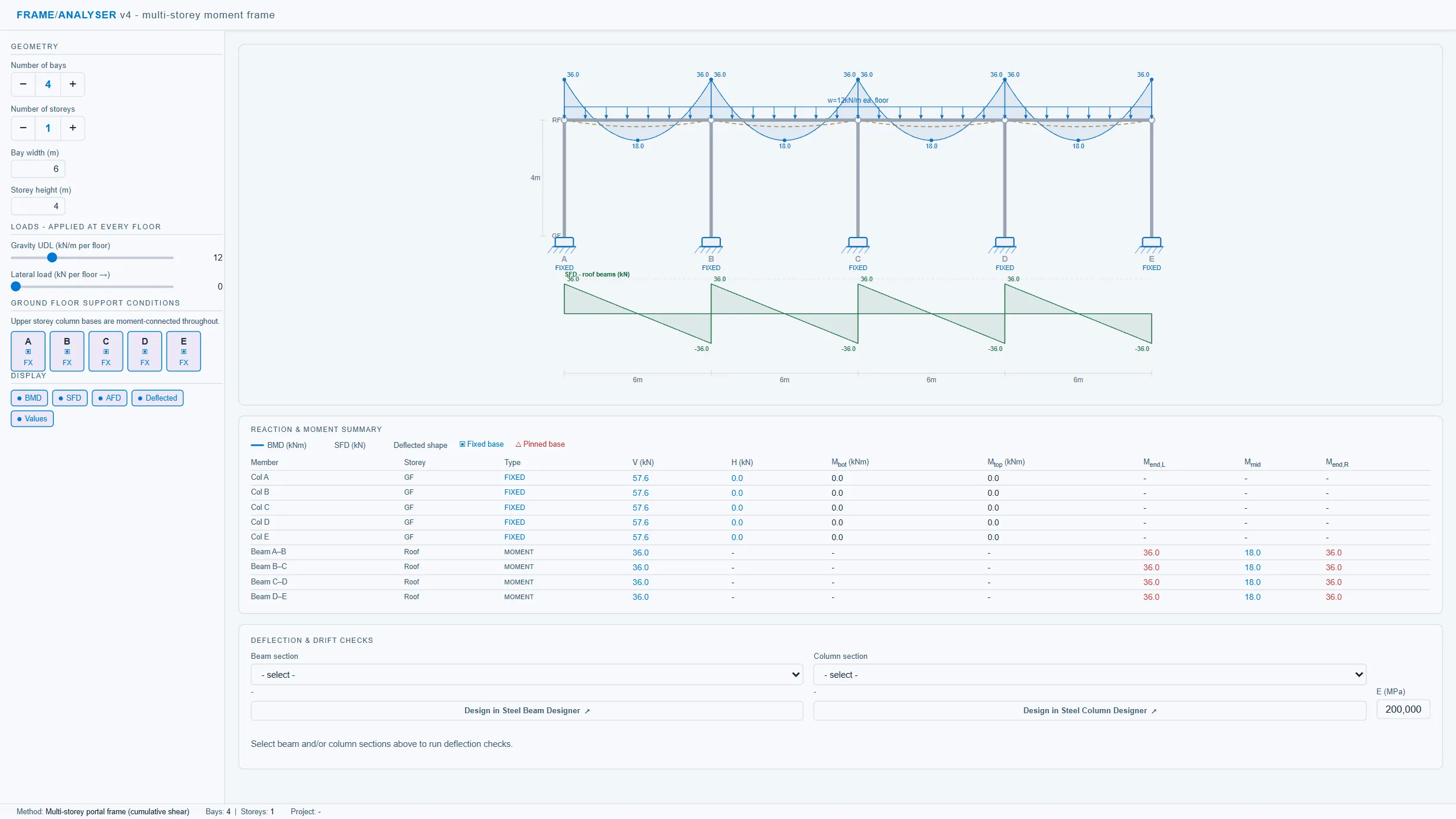
Task: Click the H (kN) column header
Action: coord(742,462)
